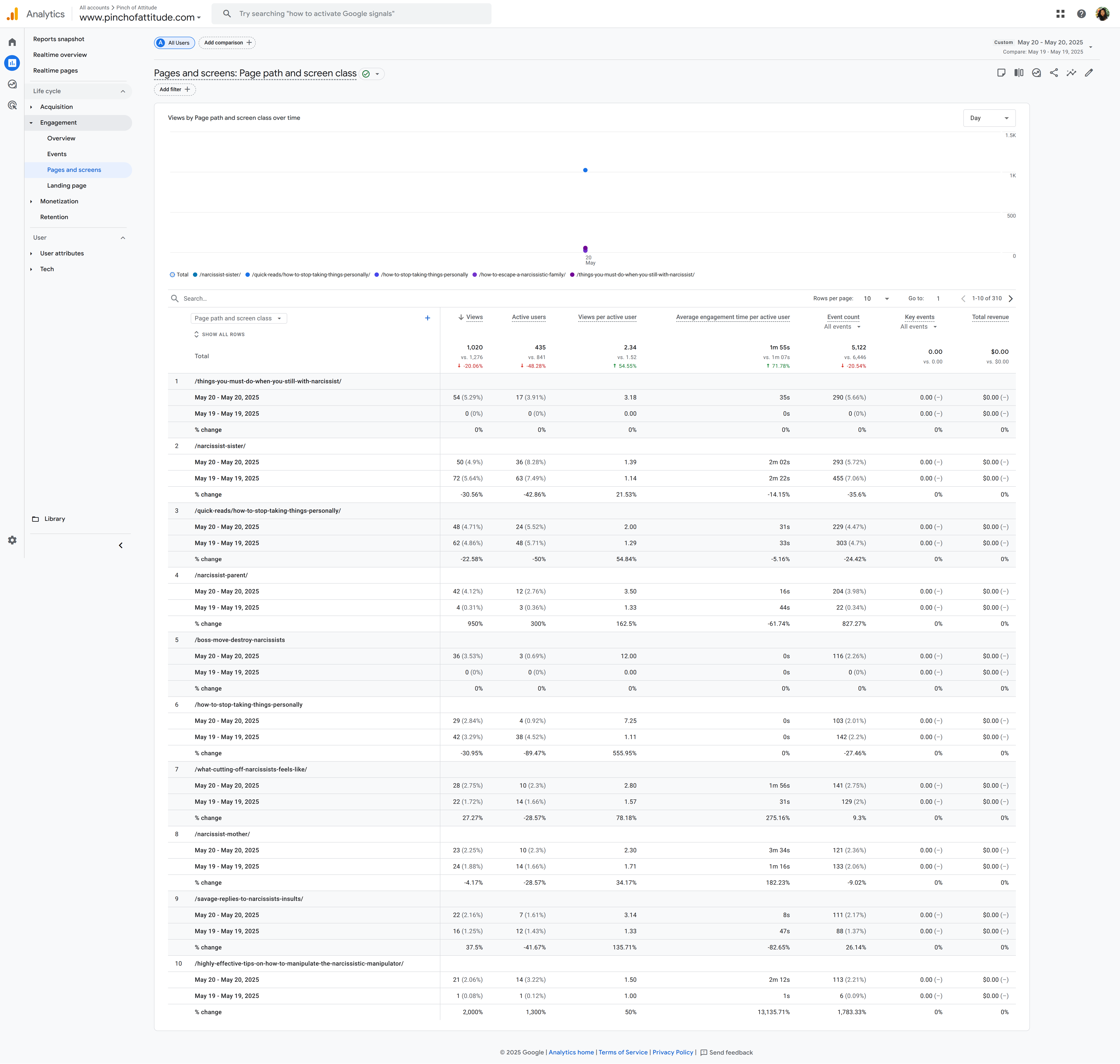Open Admin settings gear icon

(12, 540)
